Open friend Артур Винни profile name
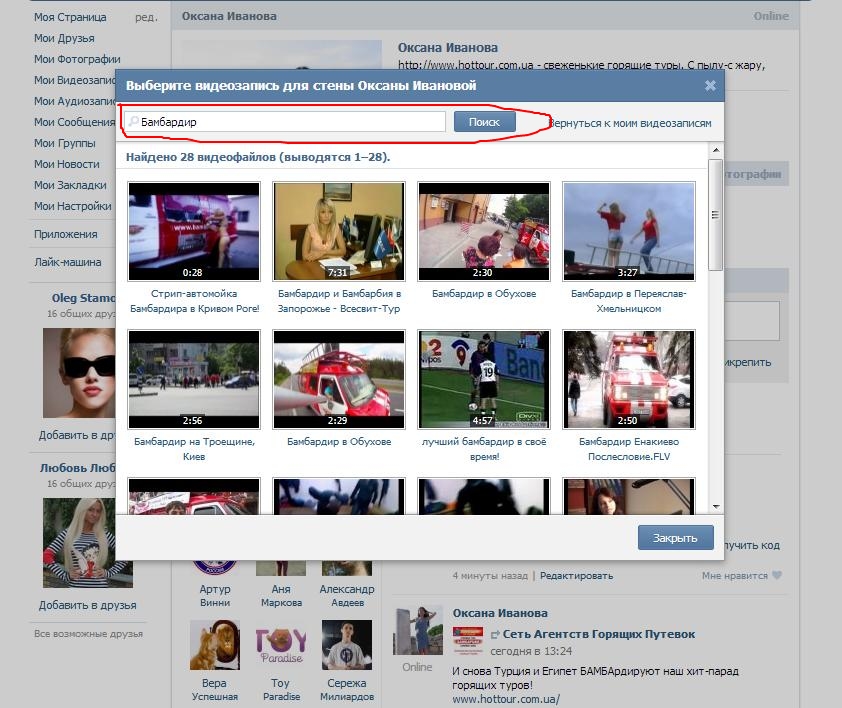842x708 pixels. click(215, 596)
